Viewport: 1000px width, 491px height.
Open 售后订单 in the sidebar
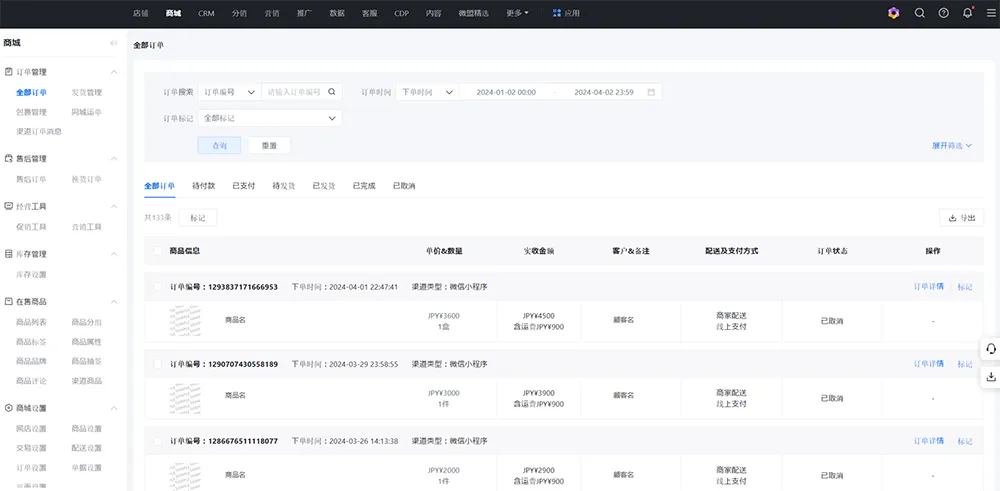click(31, 179)
